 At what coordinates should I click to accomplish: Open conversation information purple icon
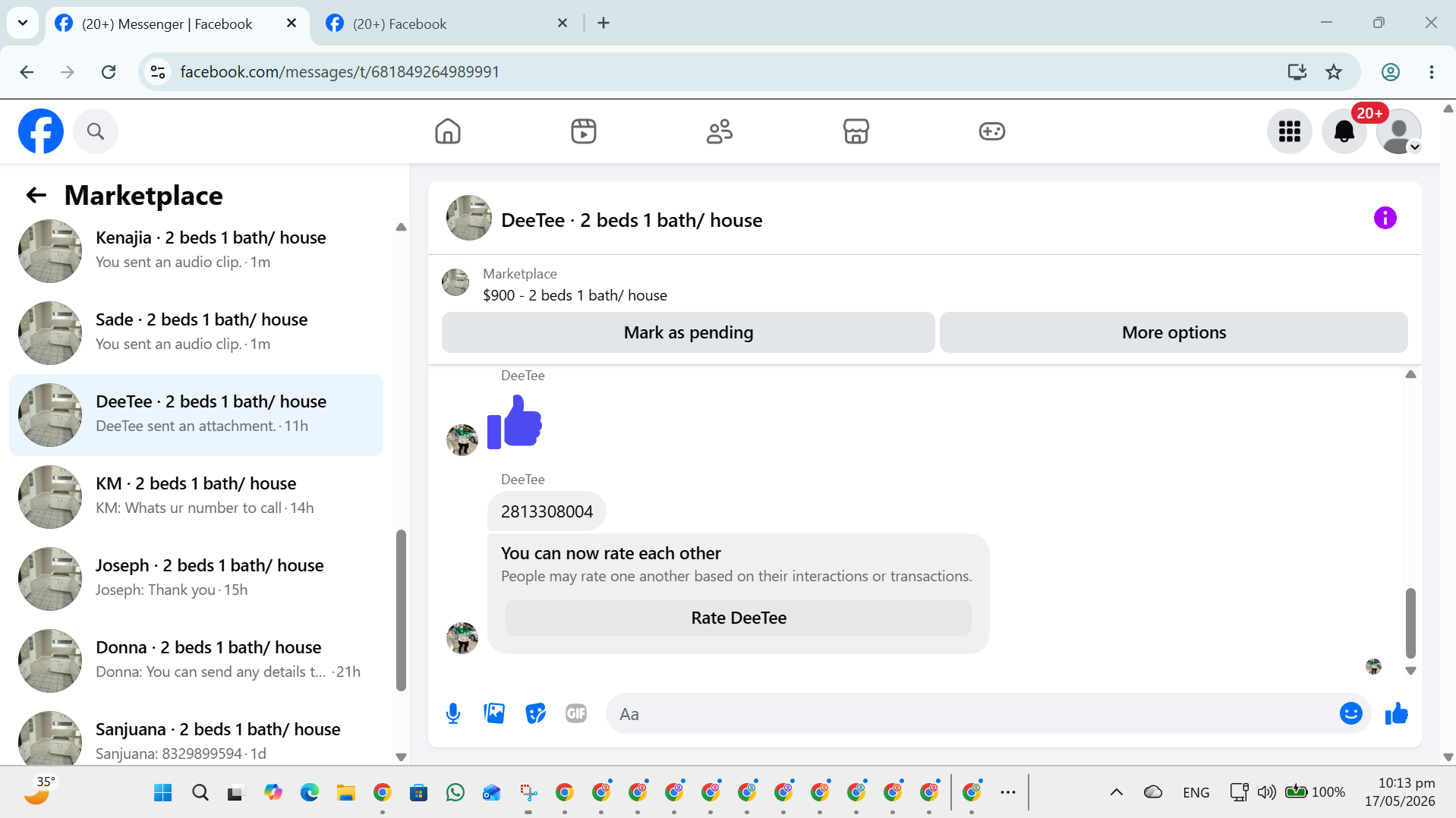click(x=1385, y=219)
